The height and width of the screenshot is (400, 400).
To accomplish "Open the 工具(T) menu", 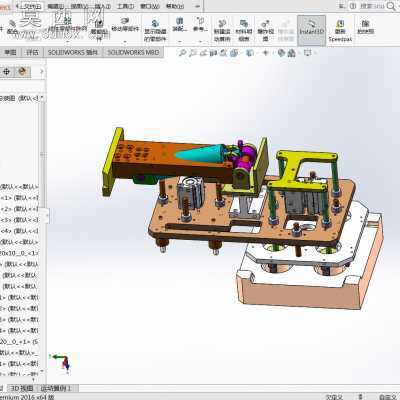I will (x=125, y=6).
